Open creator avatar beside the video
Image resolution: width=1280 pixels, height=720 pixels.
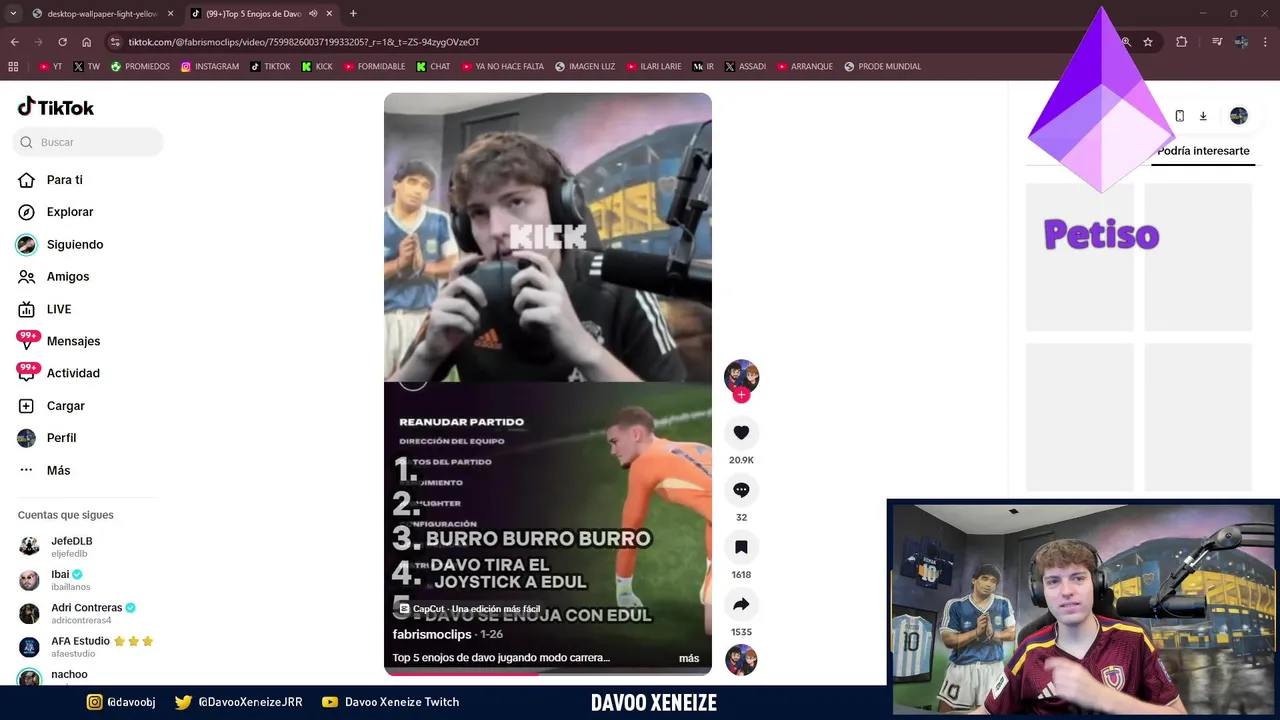(x=741, y=376)
